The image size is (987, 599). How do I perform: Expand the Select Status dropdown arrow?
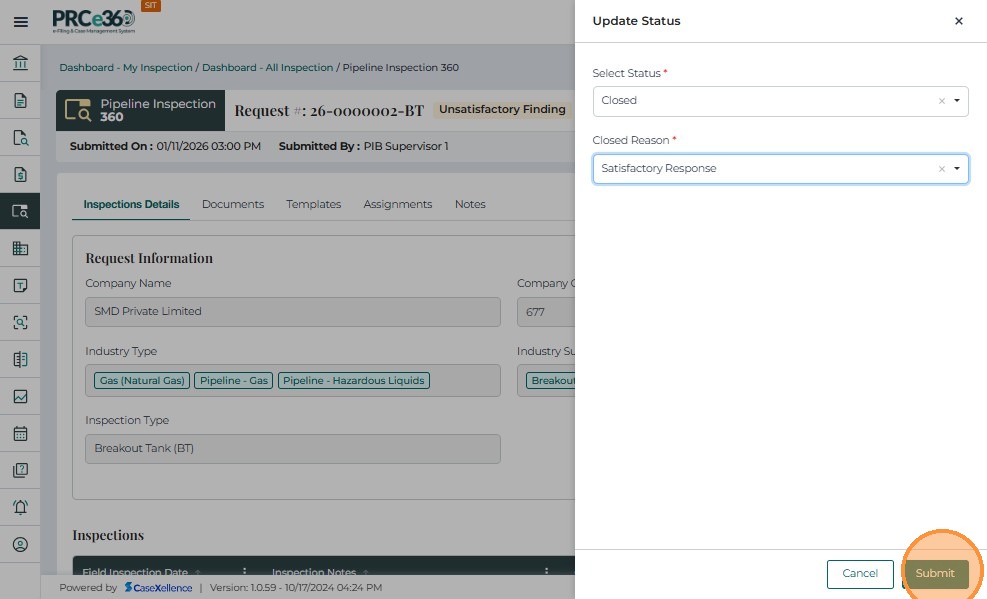click(957, 101)
